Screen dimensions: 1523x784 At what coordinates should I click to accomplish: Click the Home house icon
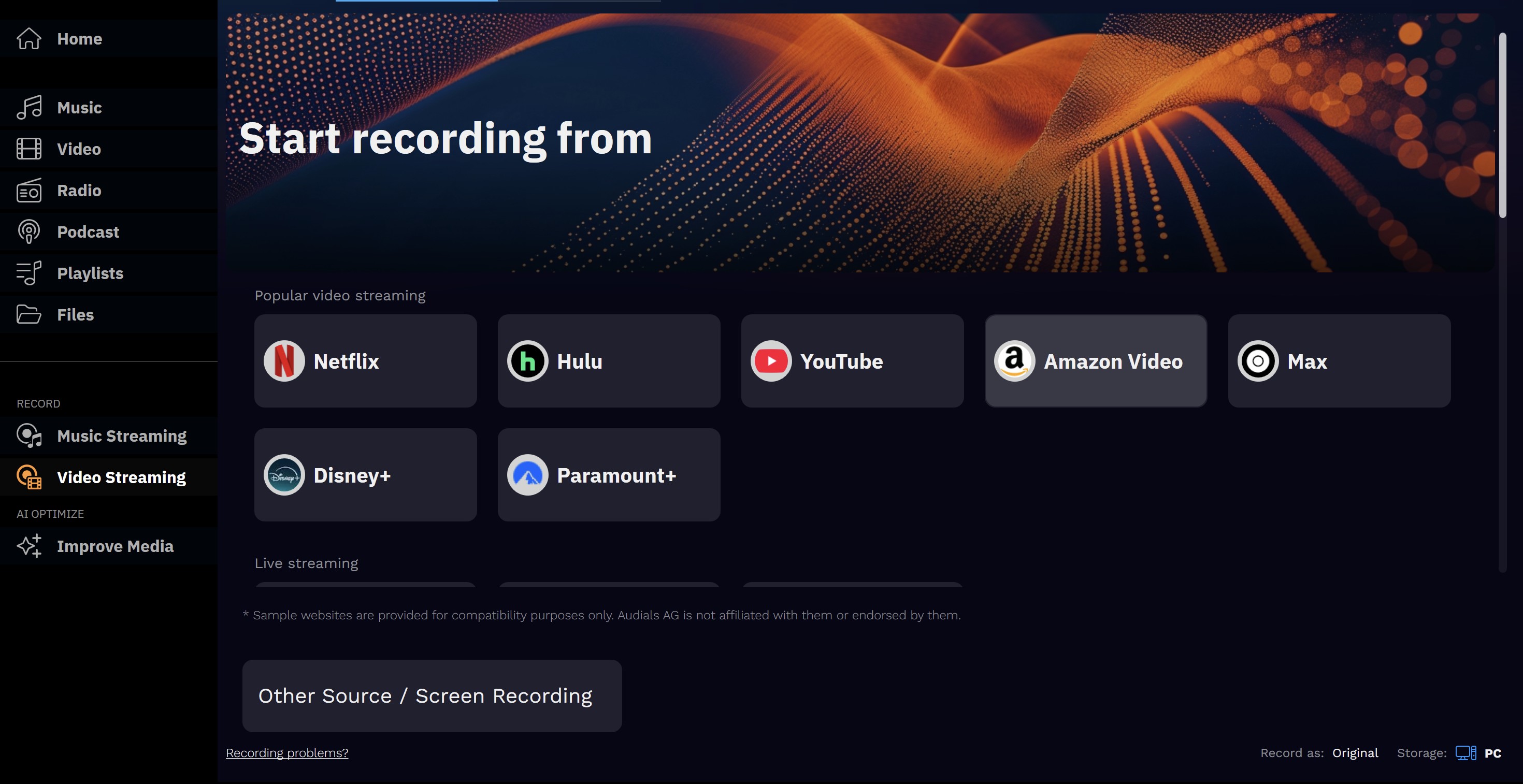click(x=28, y=39)
